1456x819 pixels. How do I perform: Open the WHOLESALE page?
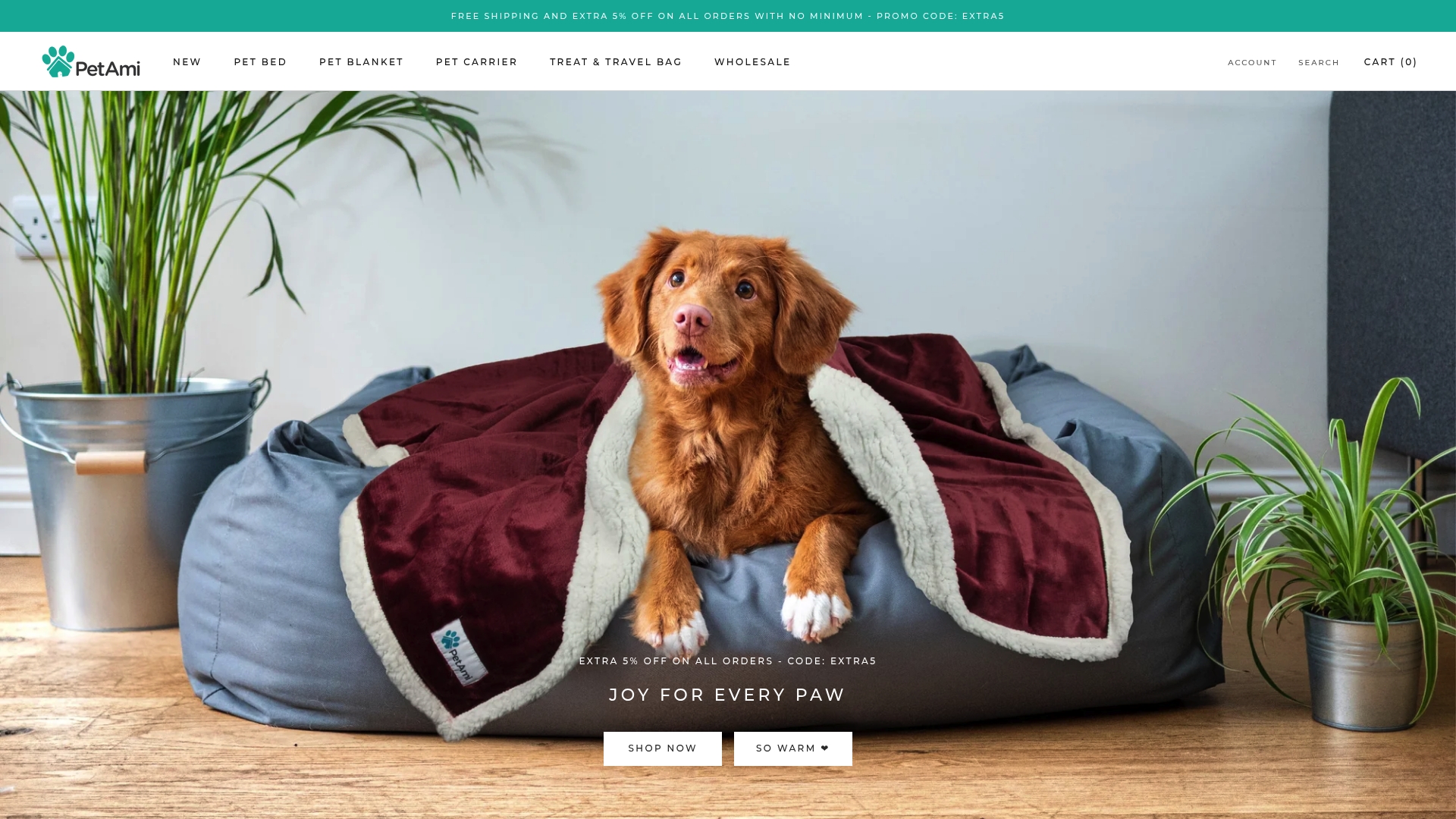752,62
